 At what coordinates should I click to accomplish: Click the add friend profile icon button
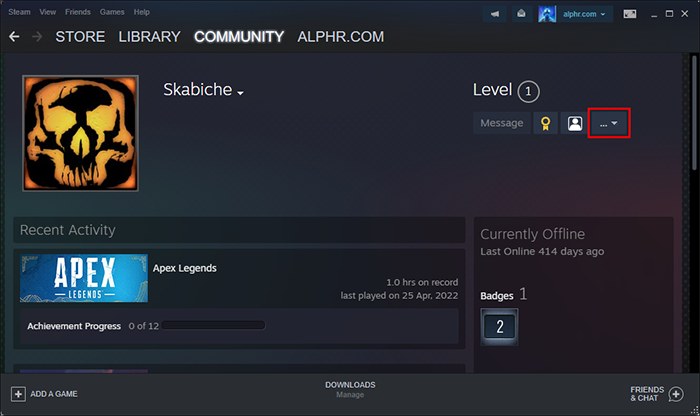[x=575, y=123]
